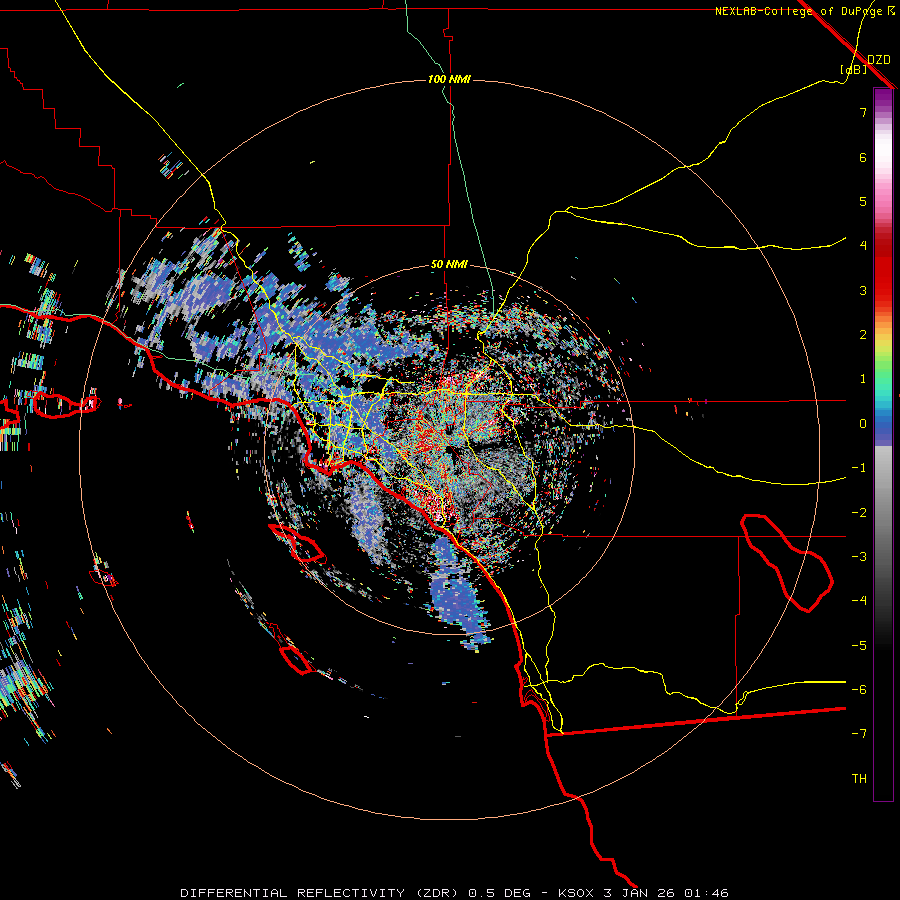
Task: Click the -6 dB value on the color scale
Action: pos(859,689)
